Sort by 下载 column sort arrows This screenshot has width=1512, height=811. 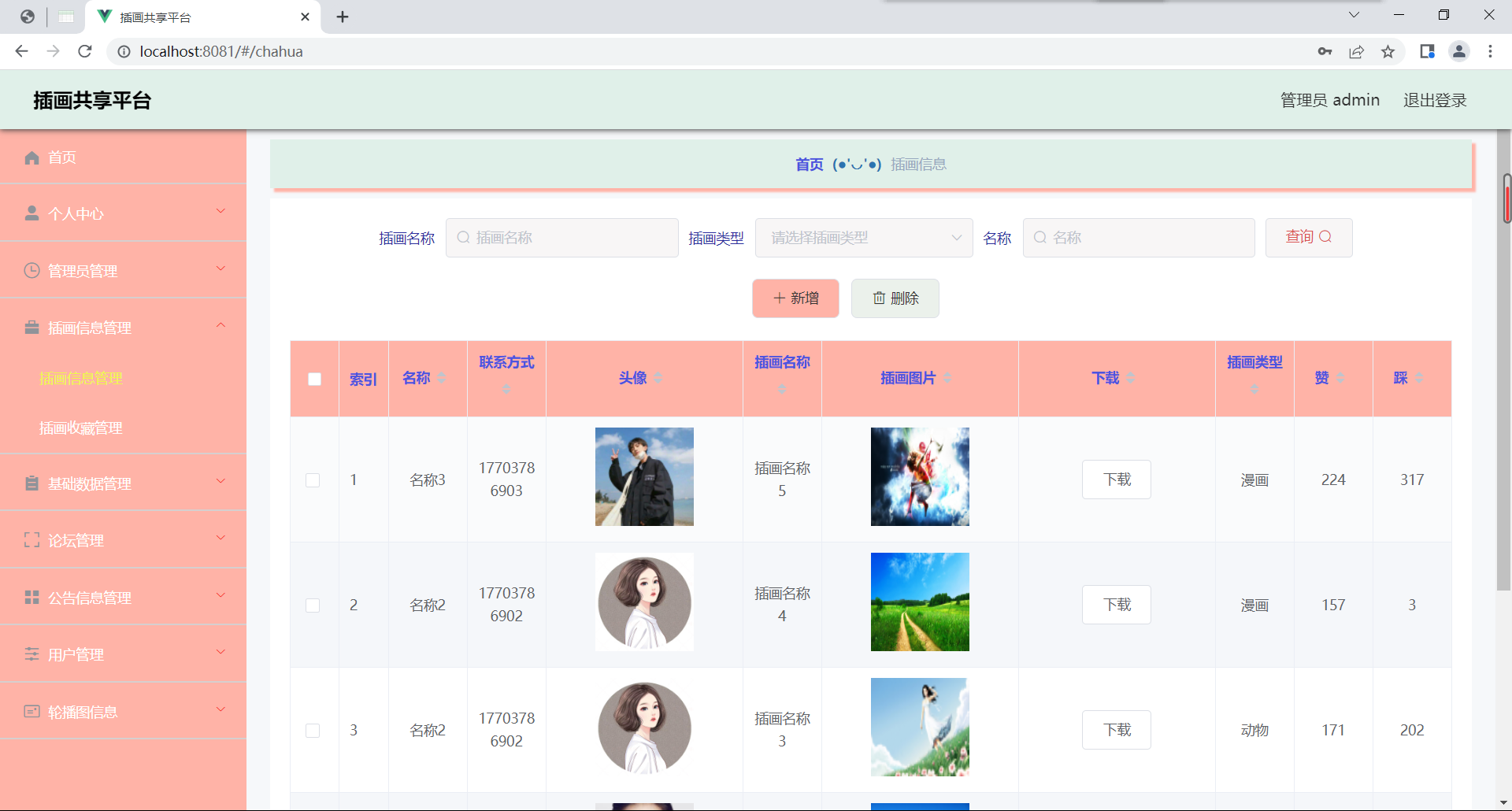(1131, 378)
